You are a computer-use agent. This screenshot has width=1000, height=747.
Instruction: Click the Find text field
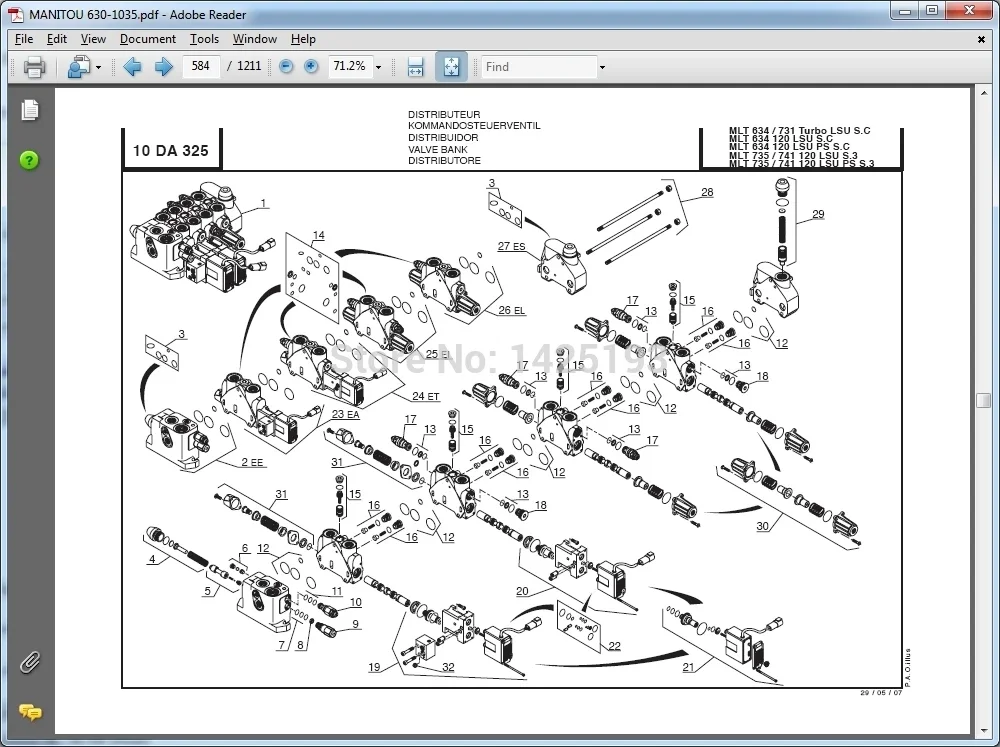[539, 66]
